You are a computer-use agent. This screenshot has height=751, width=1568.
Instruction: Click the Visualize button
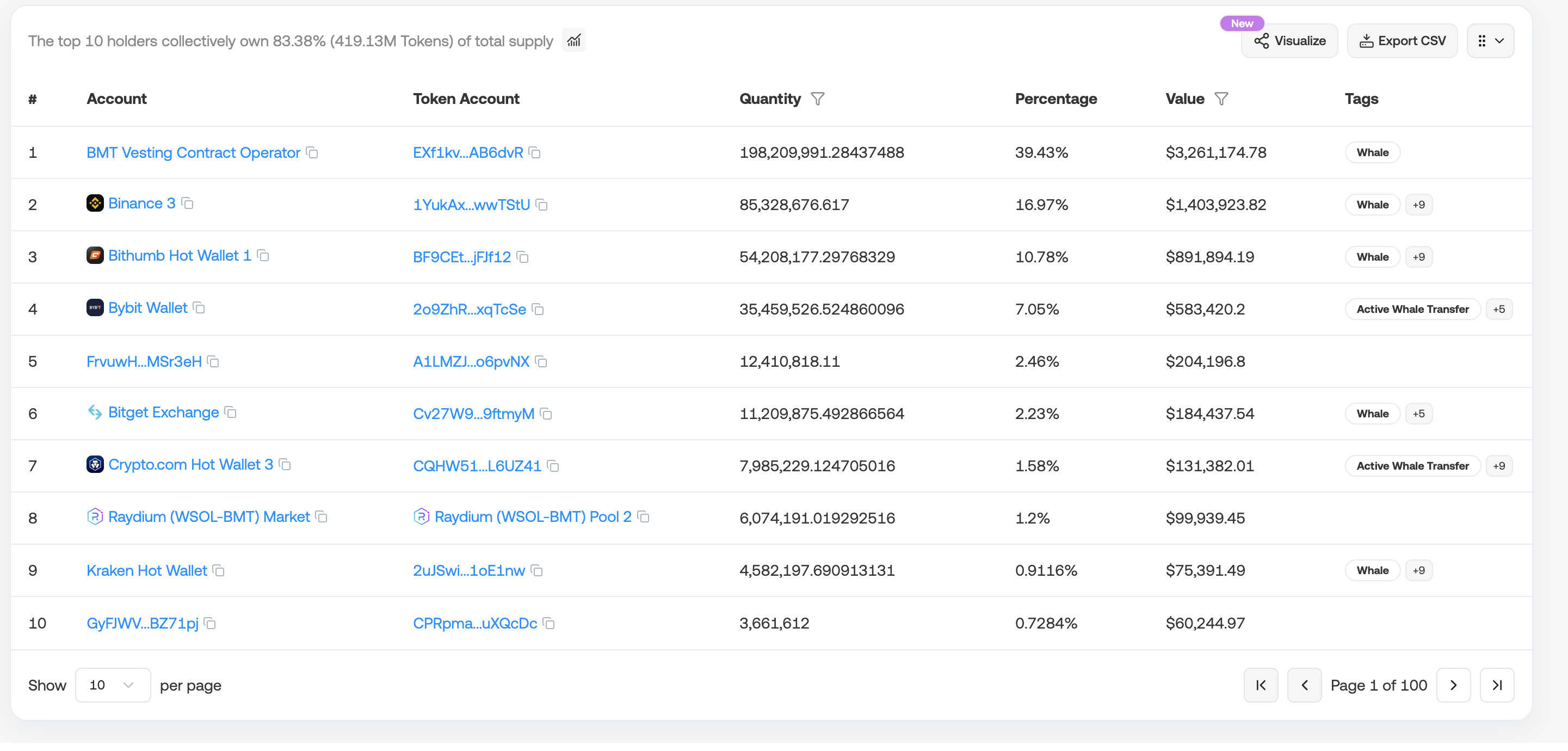tap(1289, 41)
